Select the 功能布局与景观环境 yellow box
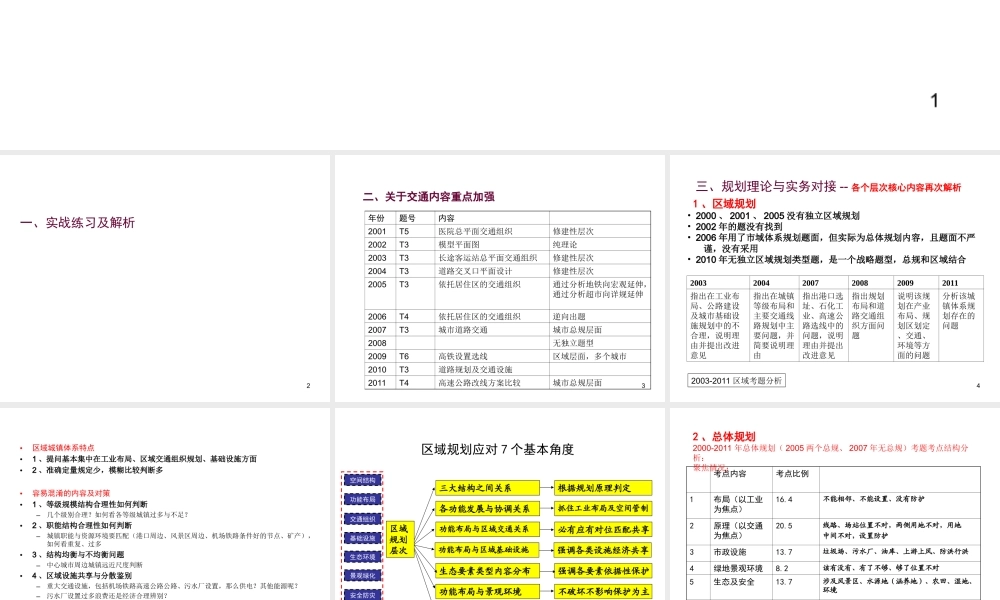1000x600 pixels. [x=487, y=591]
